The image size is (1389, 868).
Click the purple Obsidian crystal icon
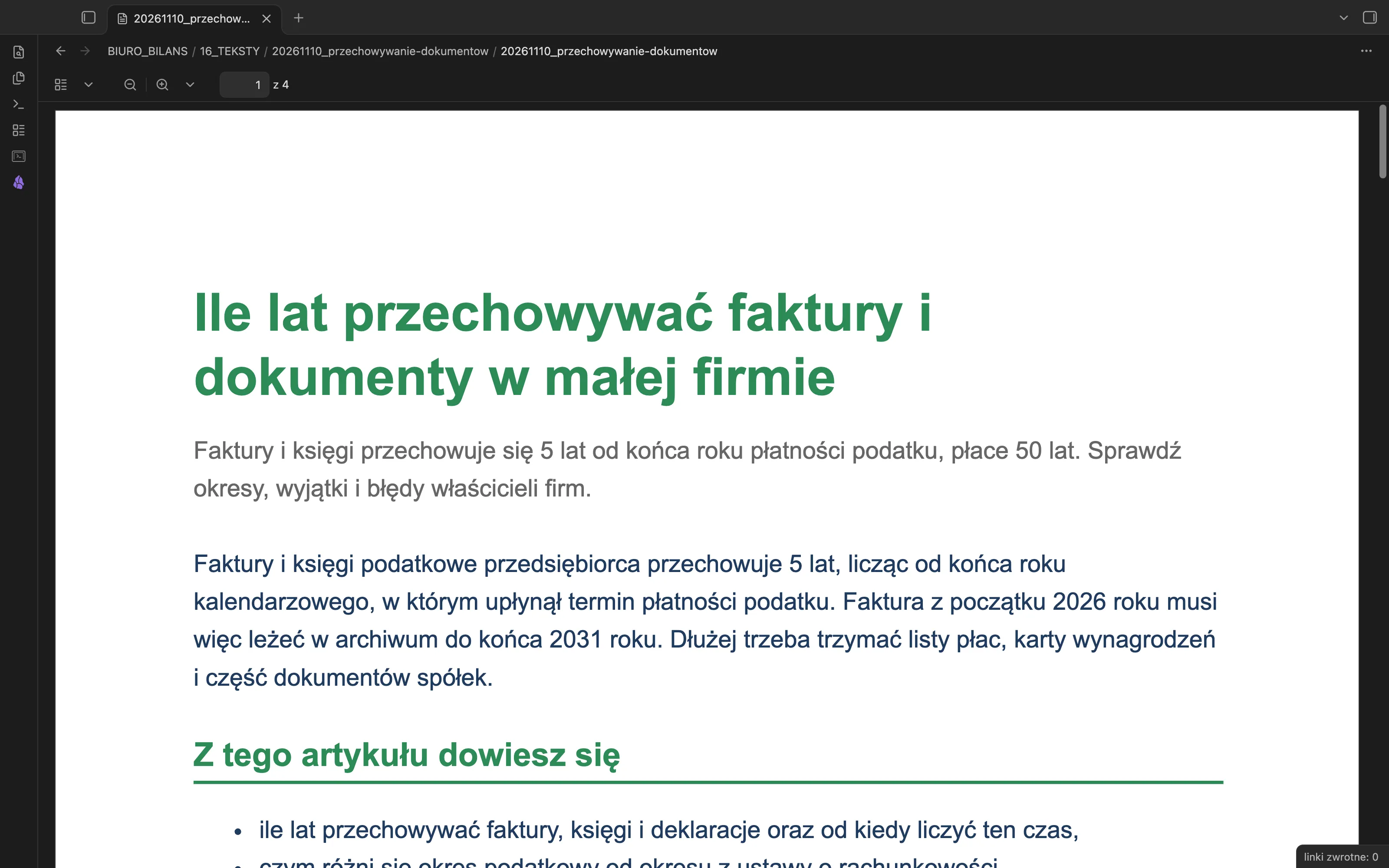coord(18,183)
